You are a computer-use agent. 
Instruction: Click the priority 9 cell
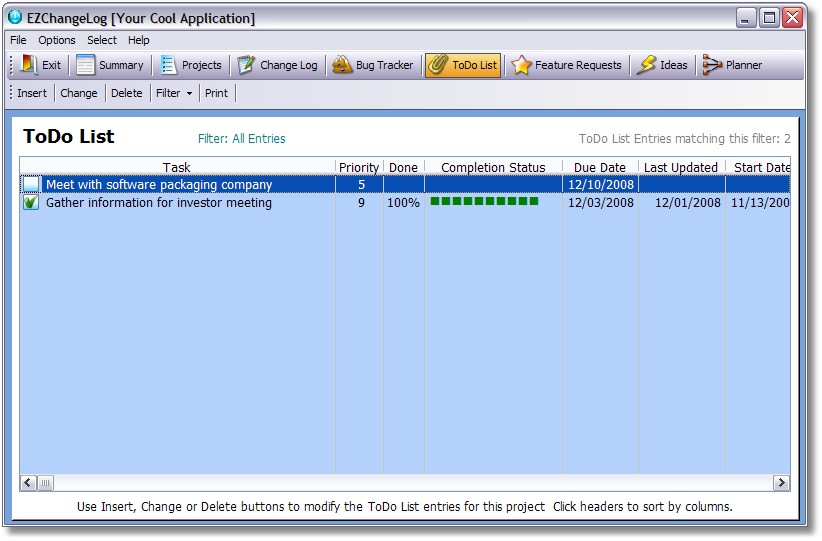pyautogui.click(x=361, y=203)
